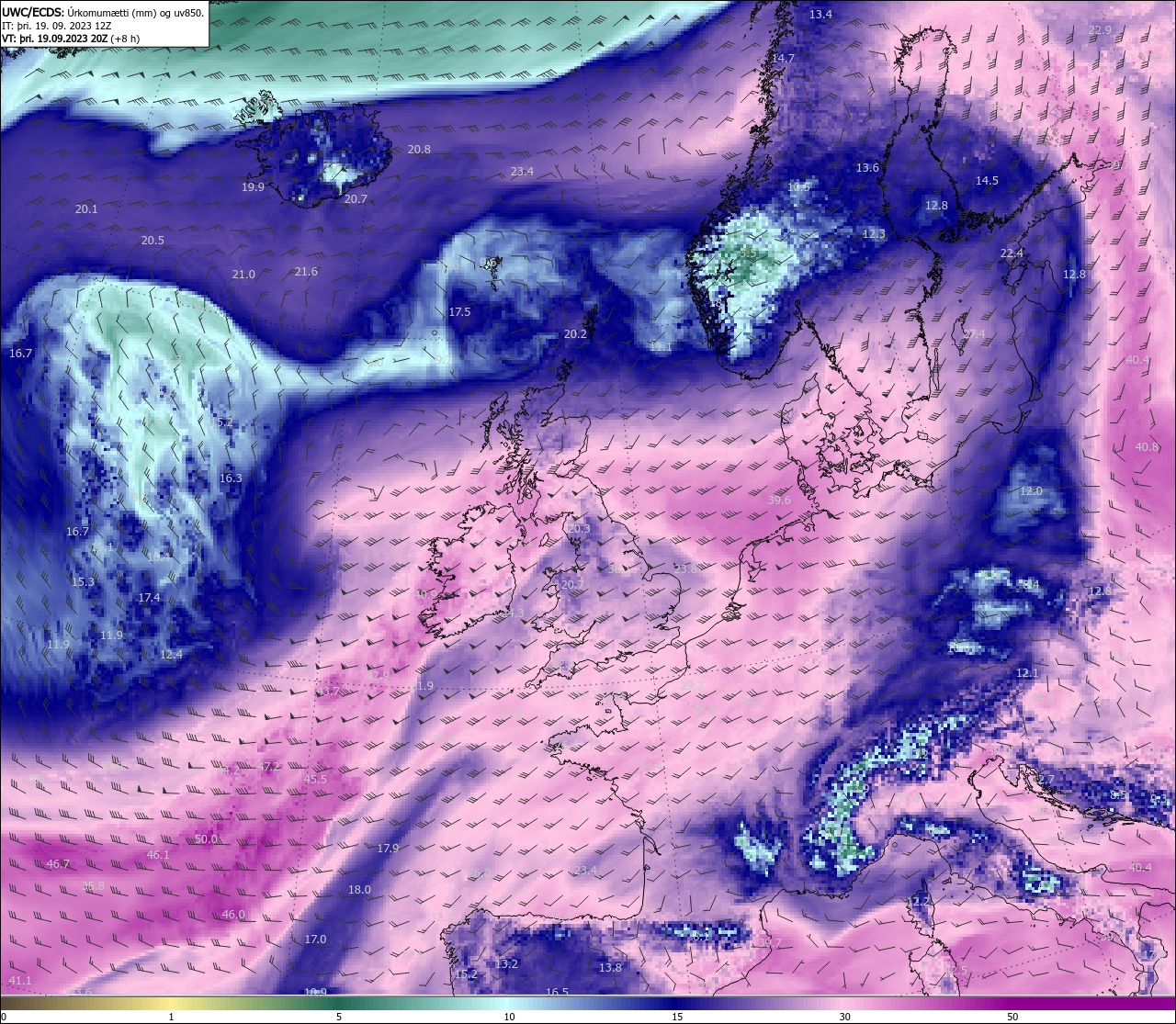Click the 17.5 value label
Image resolution: width=1176 pixels, height=1024 pixels.
coord(459,312)
